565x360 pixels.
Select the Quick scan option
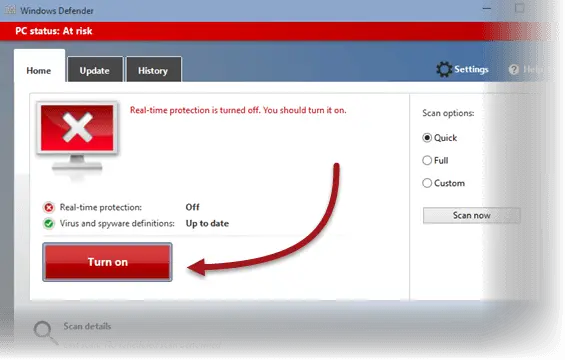click(x=427, y=138)
